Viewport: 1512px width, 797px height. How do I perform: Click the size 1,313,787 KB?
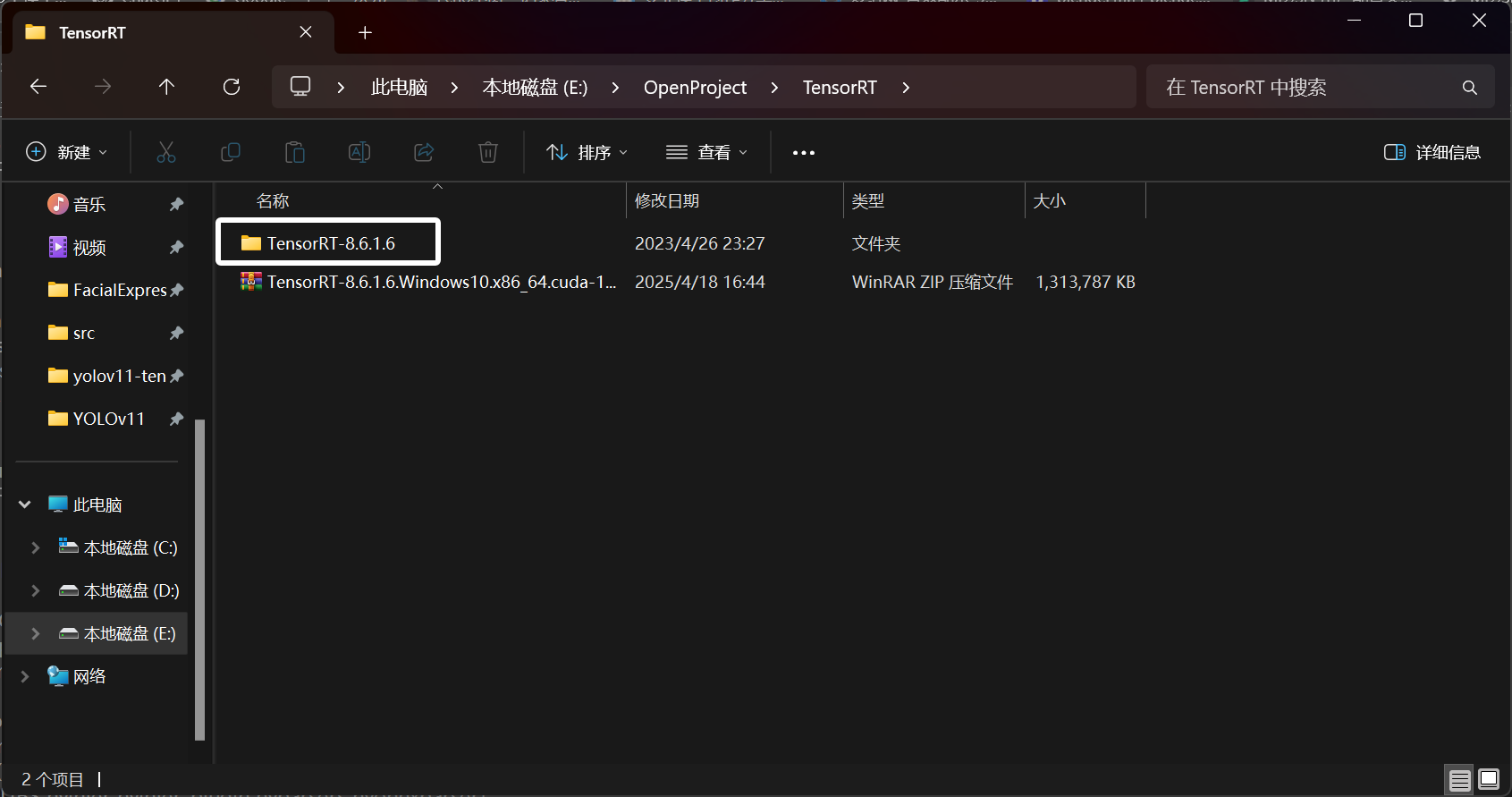pyautogui.click(x=1085, y=282)
